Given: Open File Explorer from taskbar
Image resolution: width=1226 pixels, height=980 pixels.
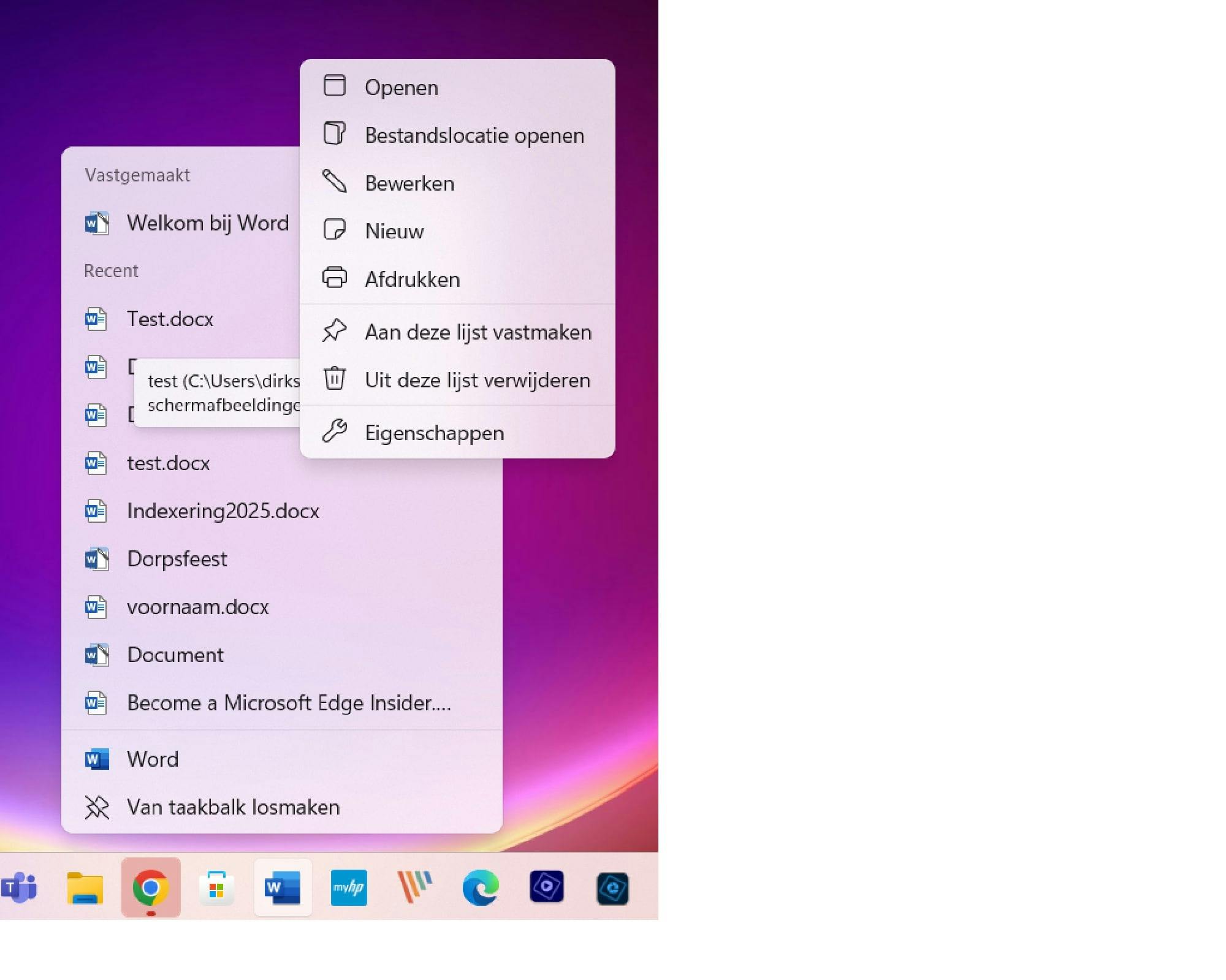Looking at the screenshot, I should tap(85, 887).
